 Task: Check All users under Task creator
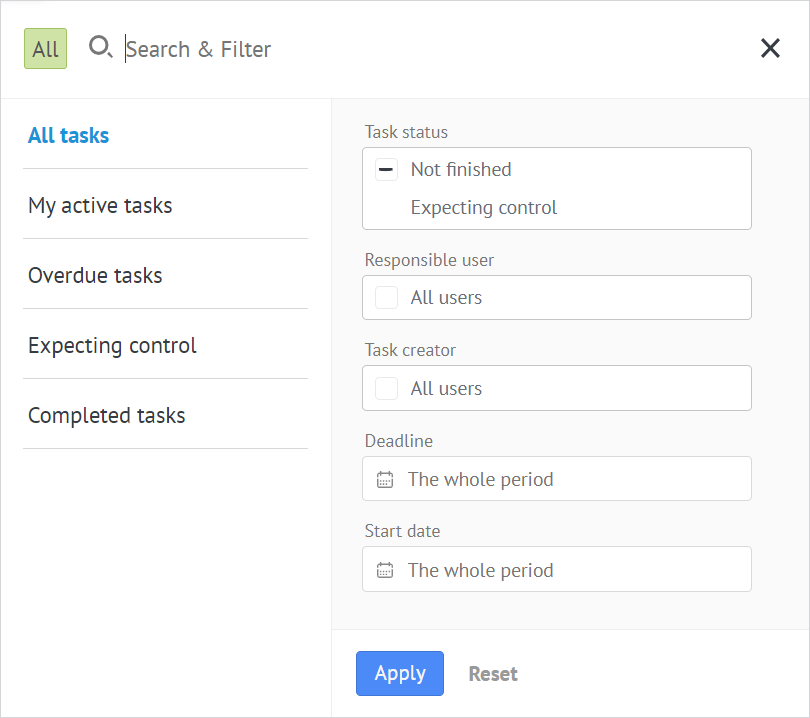point(386,388)
